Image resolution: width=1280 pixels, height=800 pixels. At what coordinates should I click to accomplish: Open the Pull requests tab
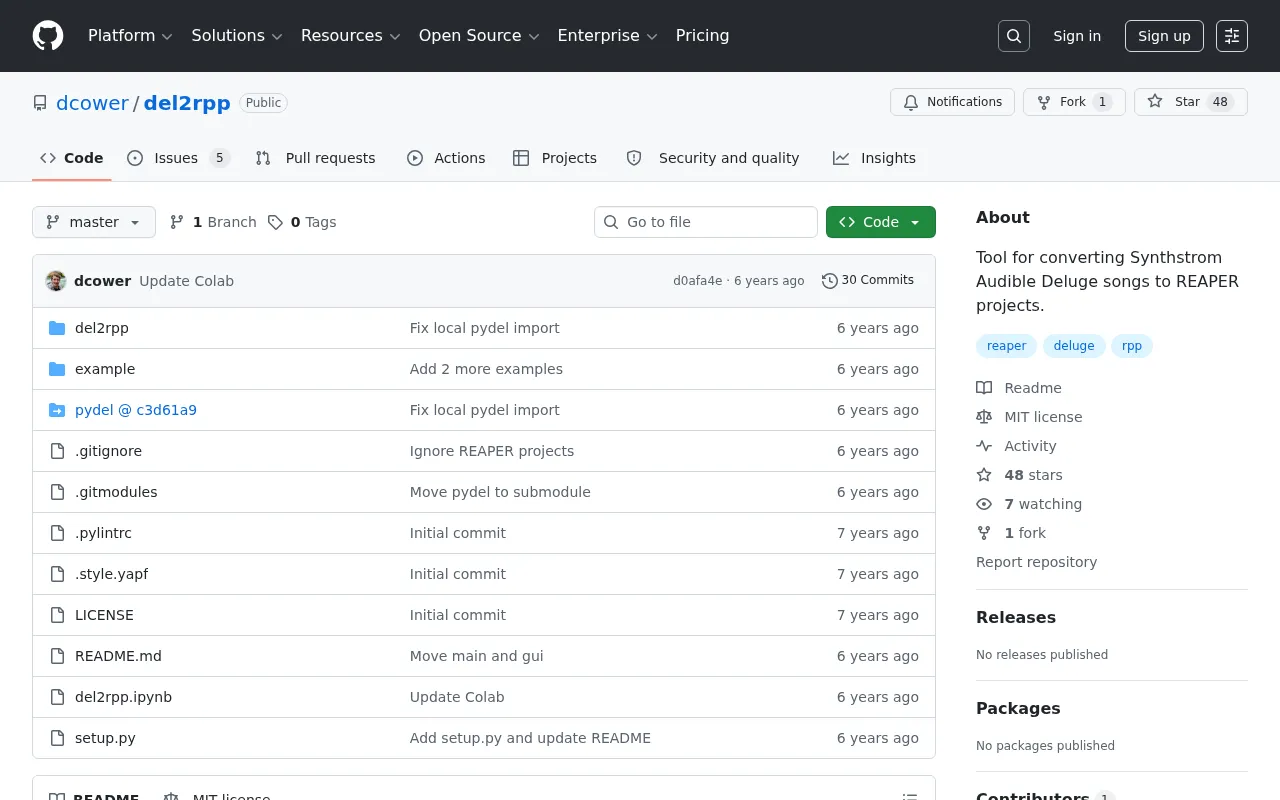click(315, 158)
